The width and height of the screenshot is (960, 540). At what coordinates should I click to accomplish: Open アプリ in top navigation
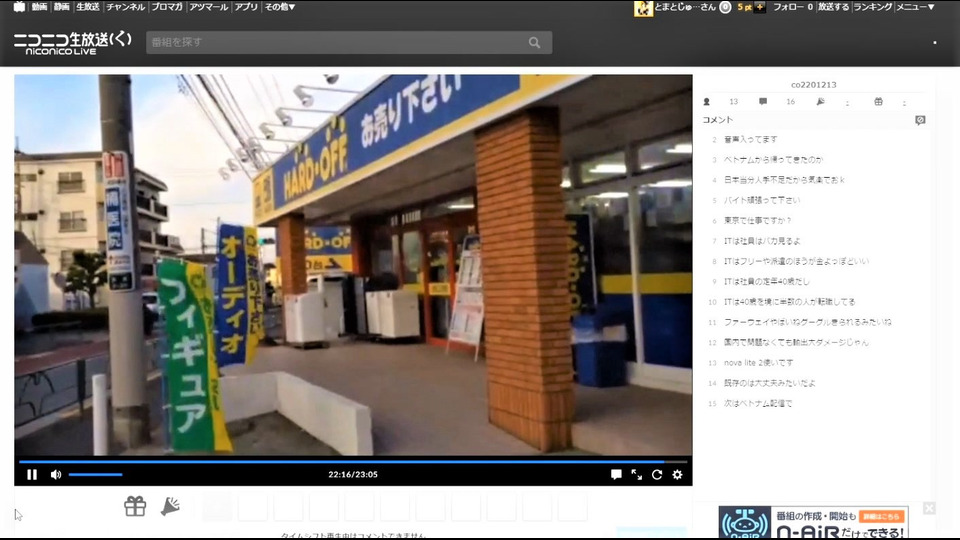pyautogui.click(x=246, y=7)
